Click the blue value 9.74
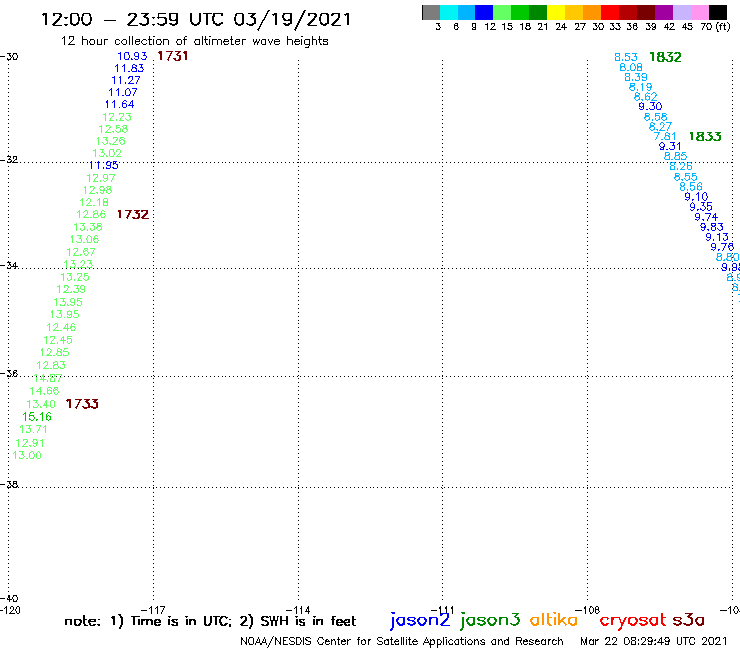 (706, 217)
